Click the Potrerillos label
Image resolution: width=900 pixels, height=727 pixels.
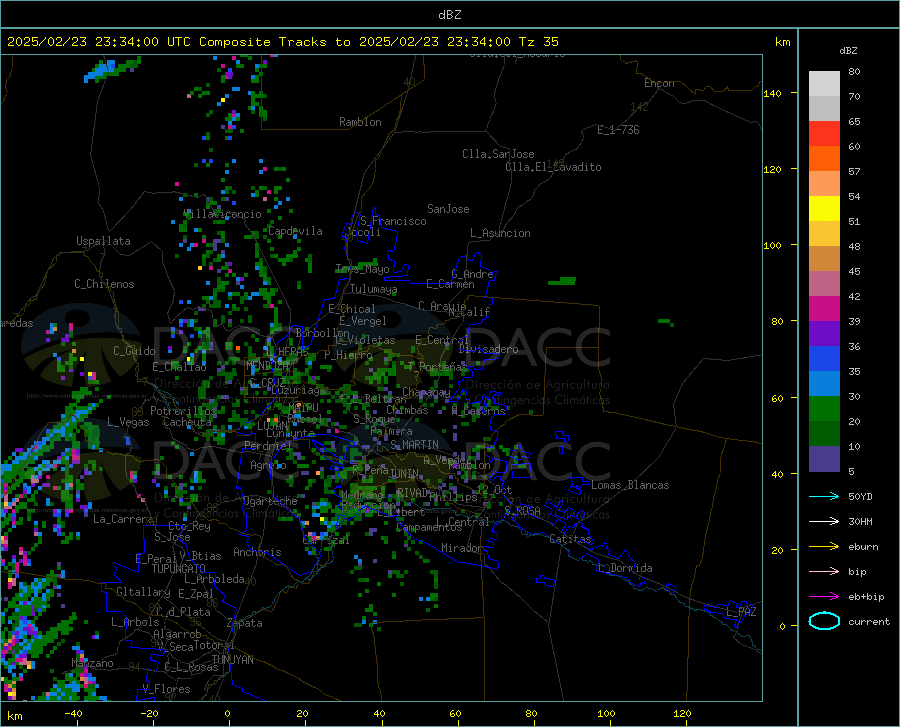[183, 411]
